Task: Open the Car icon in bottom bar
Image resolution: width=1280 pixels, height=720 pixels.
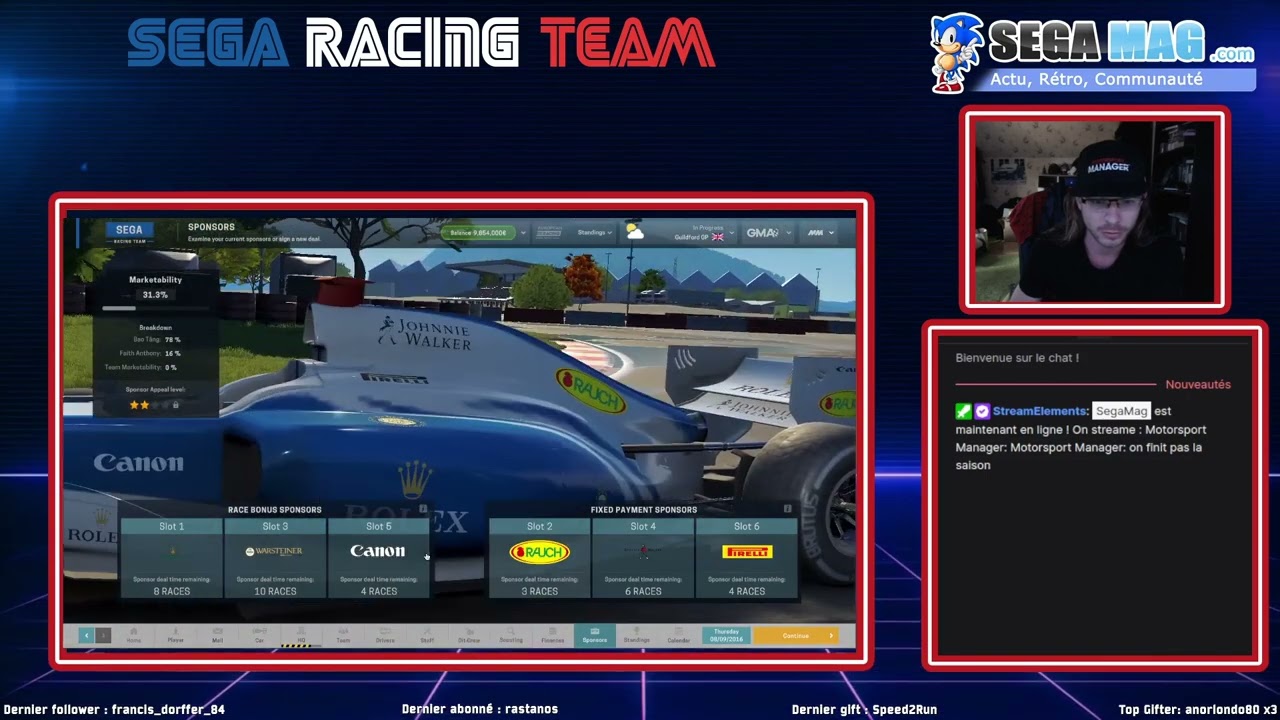Action: pyautogui.click(x=259, y=636)
